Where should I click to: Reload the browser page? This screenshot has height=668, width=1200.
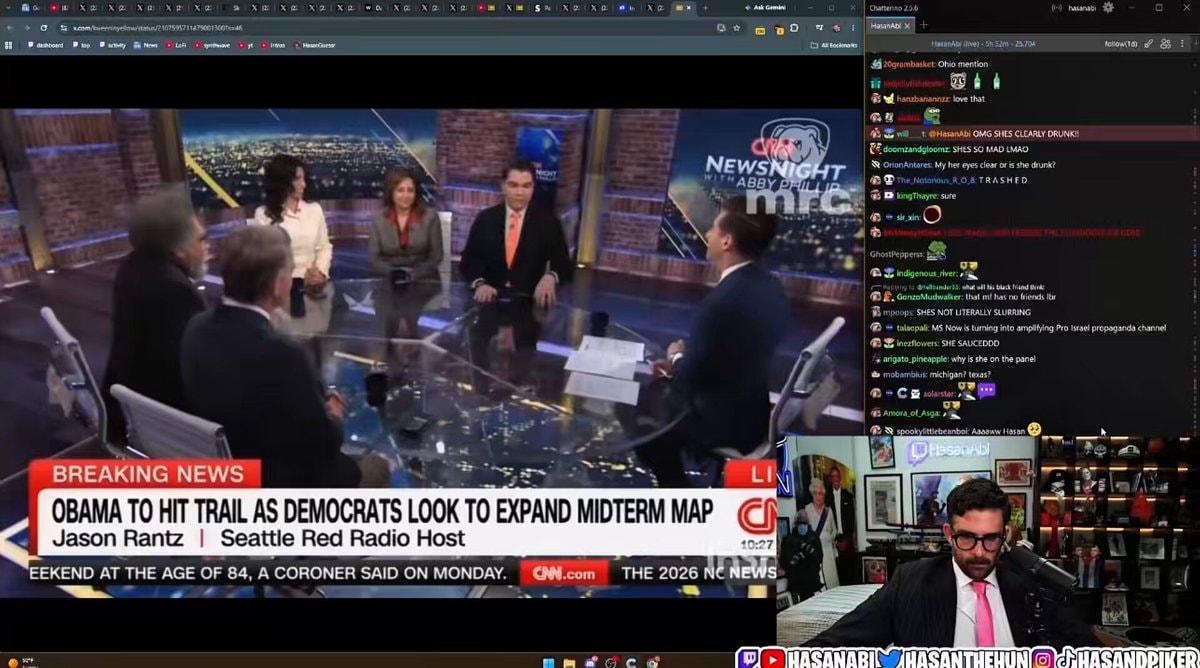[x=44, y=28]
